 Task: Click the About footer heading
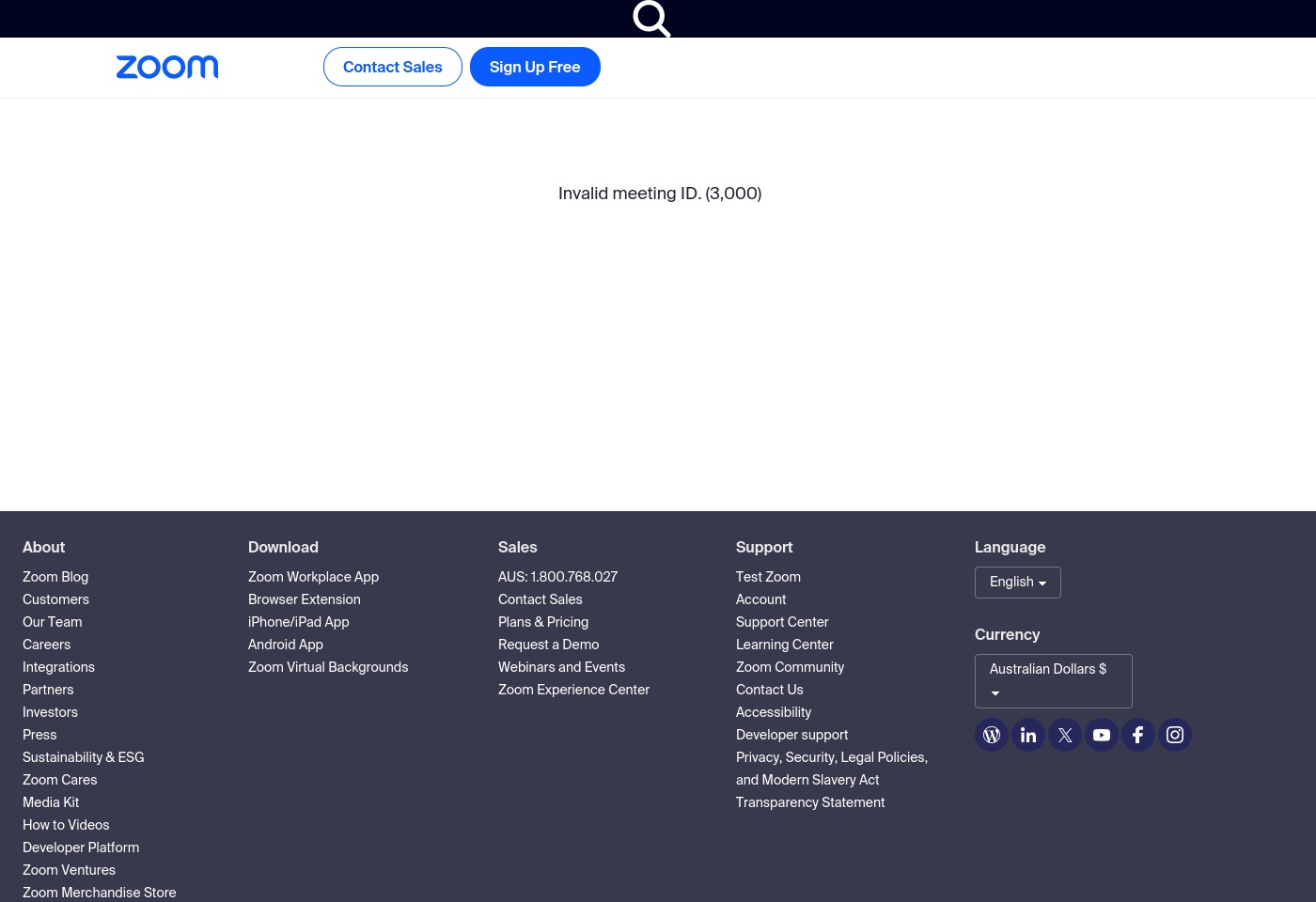(43, 547)
